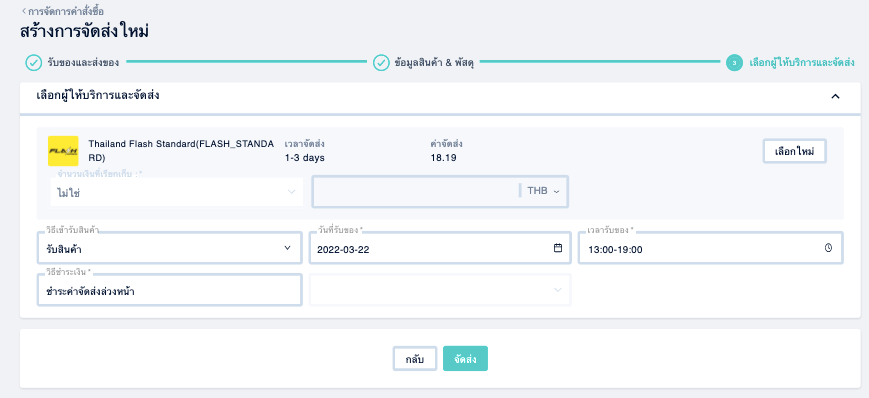Open the empty dropdown beside payment method

(x=440, y=290)
